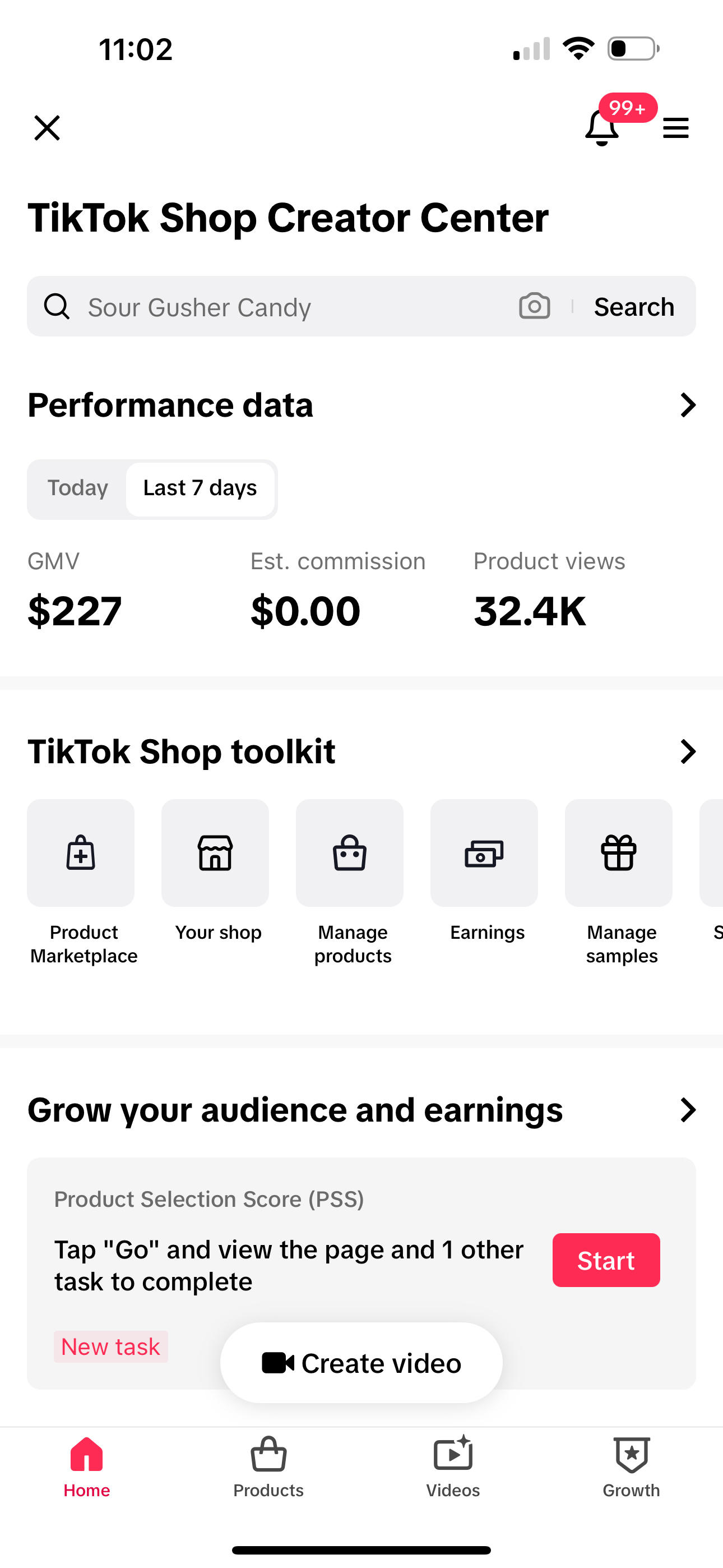This screenshot has width=723, height=1568.
Task: Open the notifications bell
Action: 601,128
